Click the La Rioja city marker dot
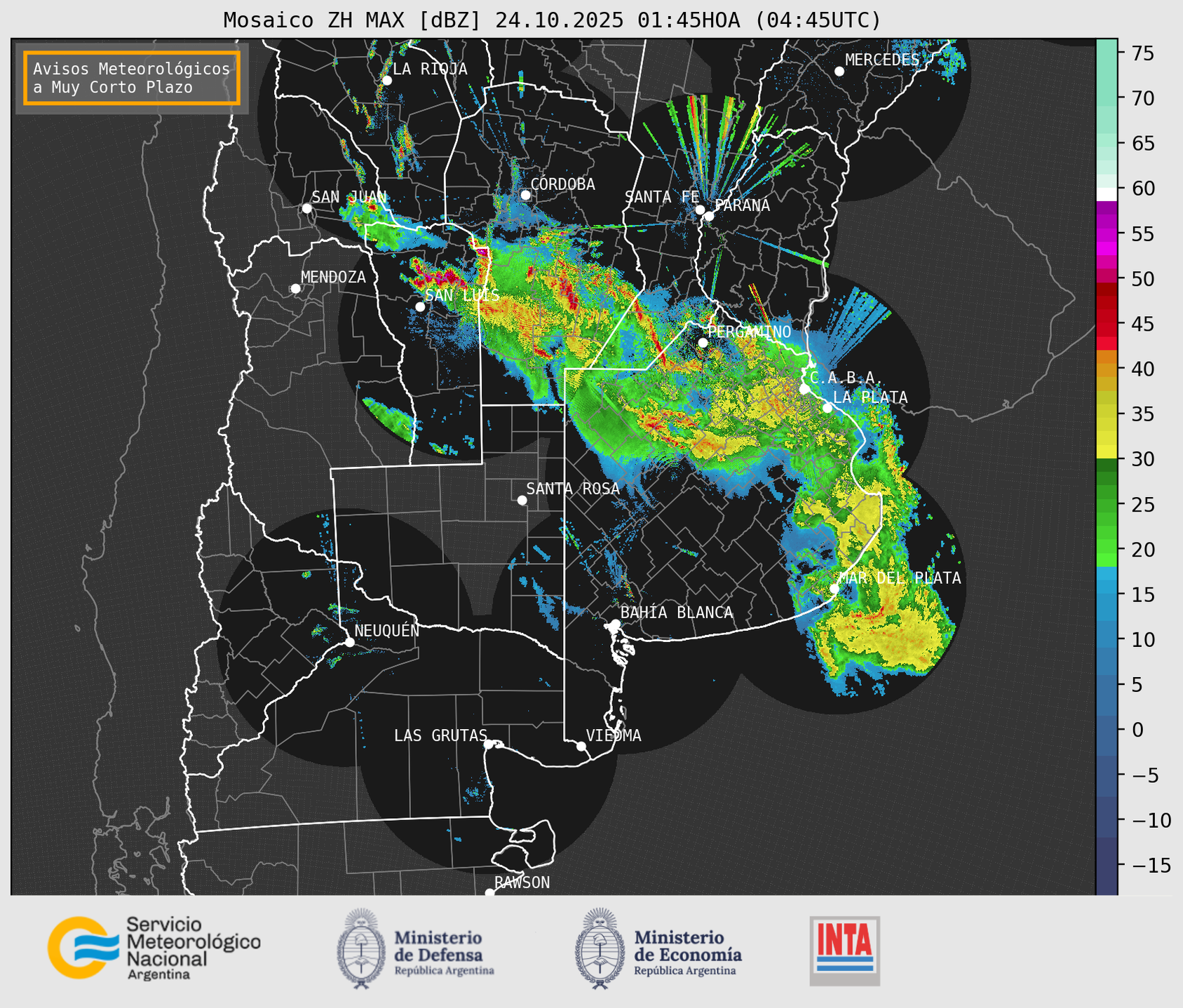This screenshot has height=1008, width=1183. click(387, 81)
